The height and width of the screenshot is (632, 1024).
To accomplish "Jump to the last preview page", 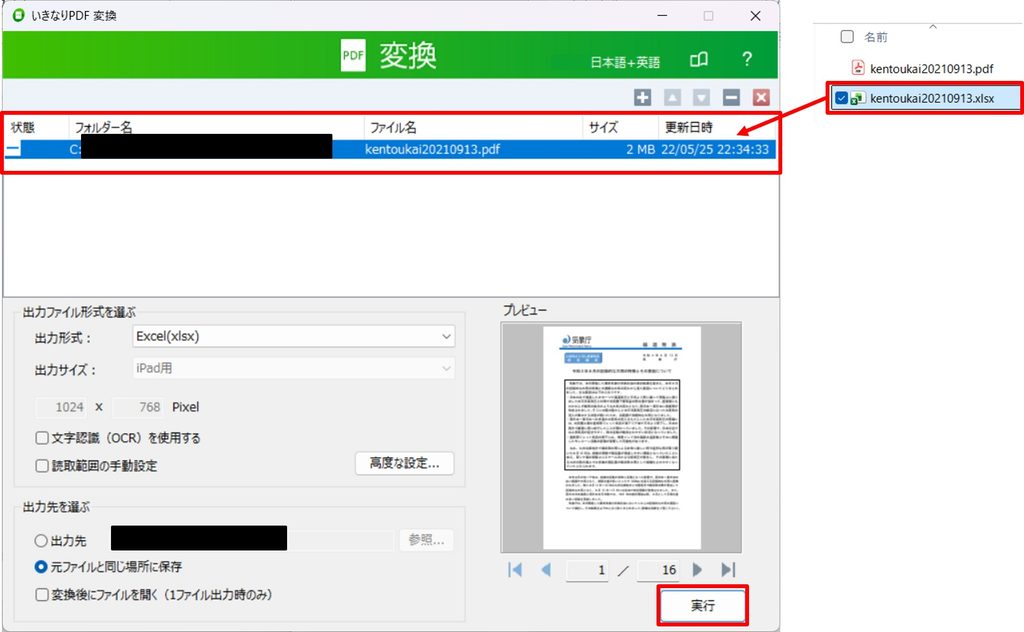I will [x=728, y=569].
